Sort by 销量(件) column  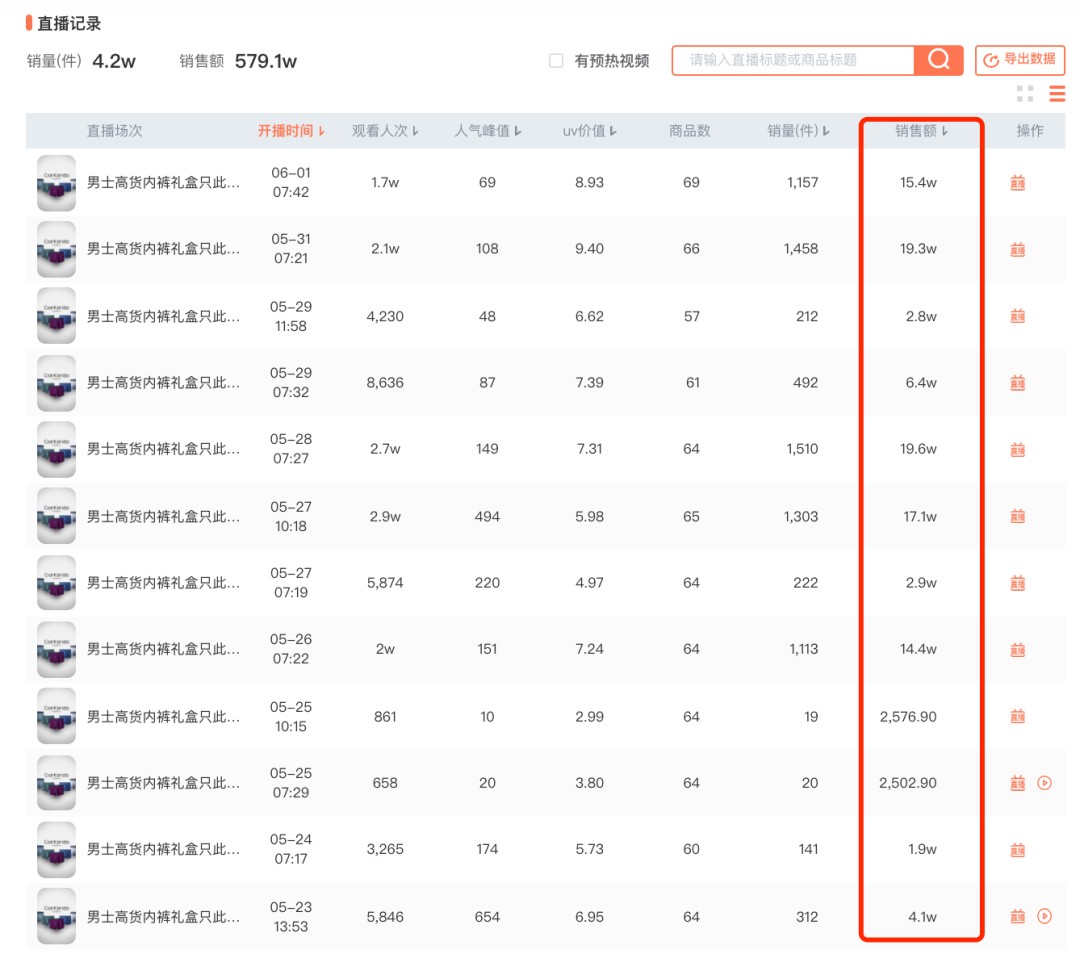point(798,131)
